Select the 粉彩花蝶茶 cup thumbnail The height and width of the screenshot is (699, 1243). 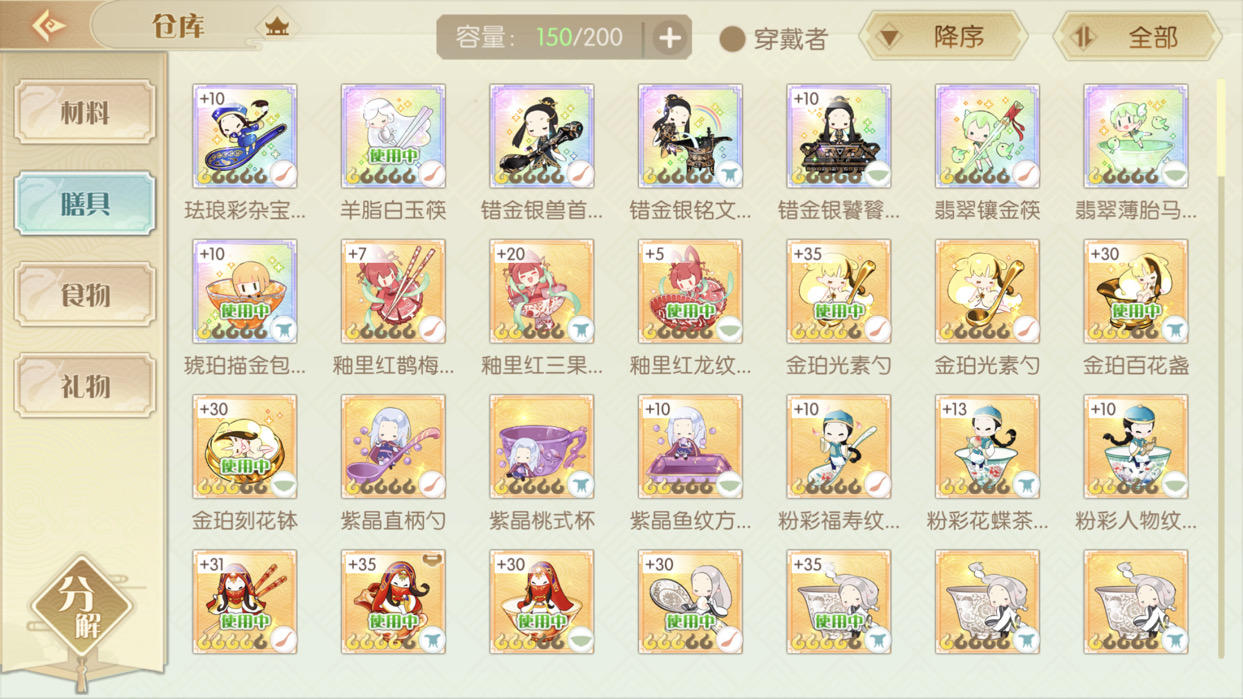(x=987, y=447)
